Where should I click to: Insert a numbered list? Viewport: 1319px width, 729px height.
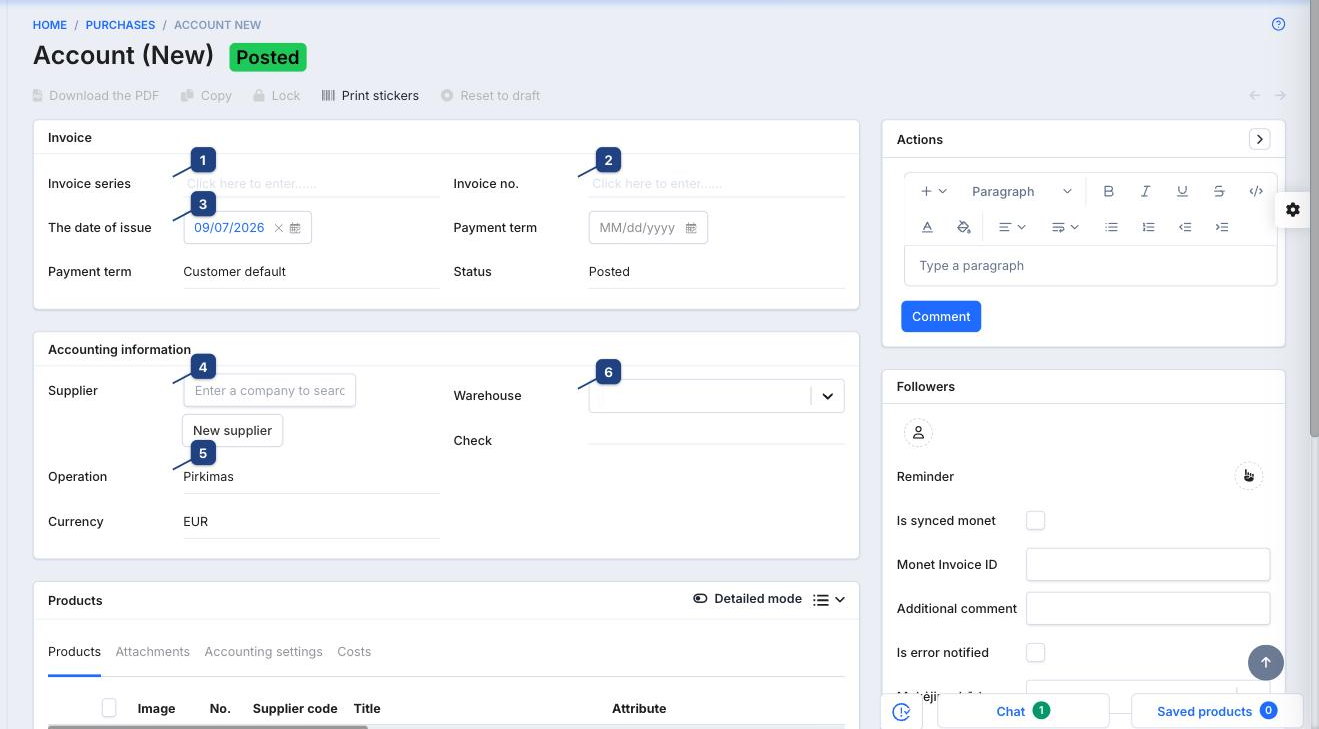[x=1148, y=227]
